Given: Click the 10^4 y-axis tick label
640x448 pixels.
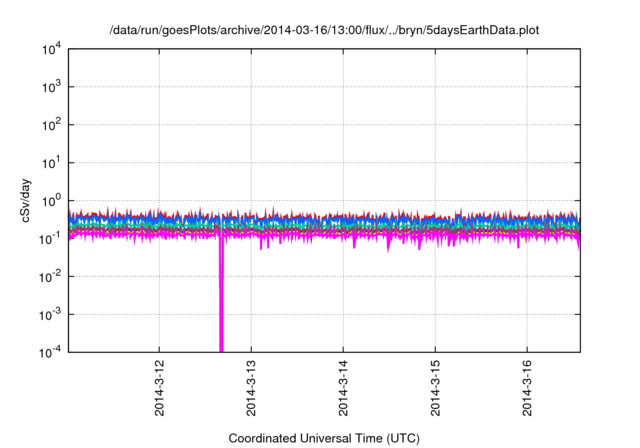Looking at the screenshot, I should pyautogui.click(x=51, y=49).
